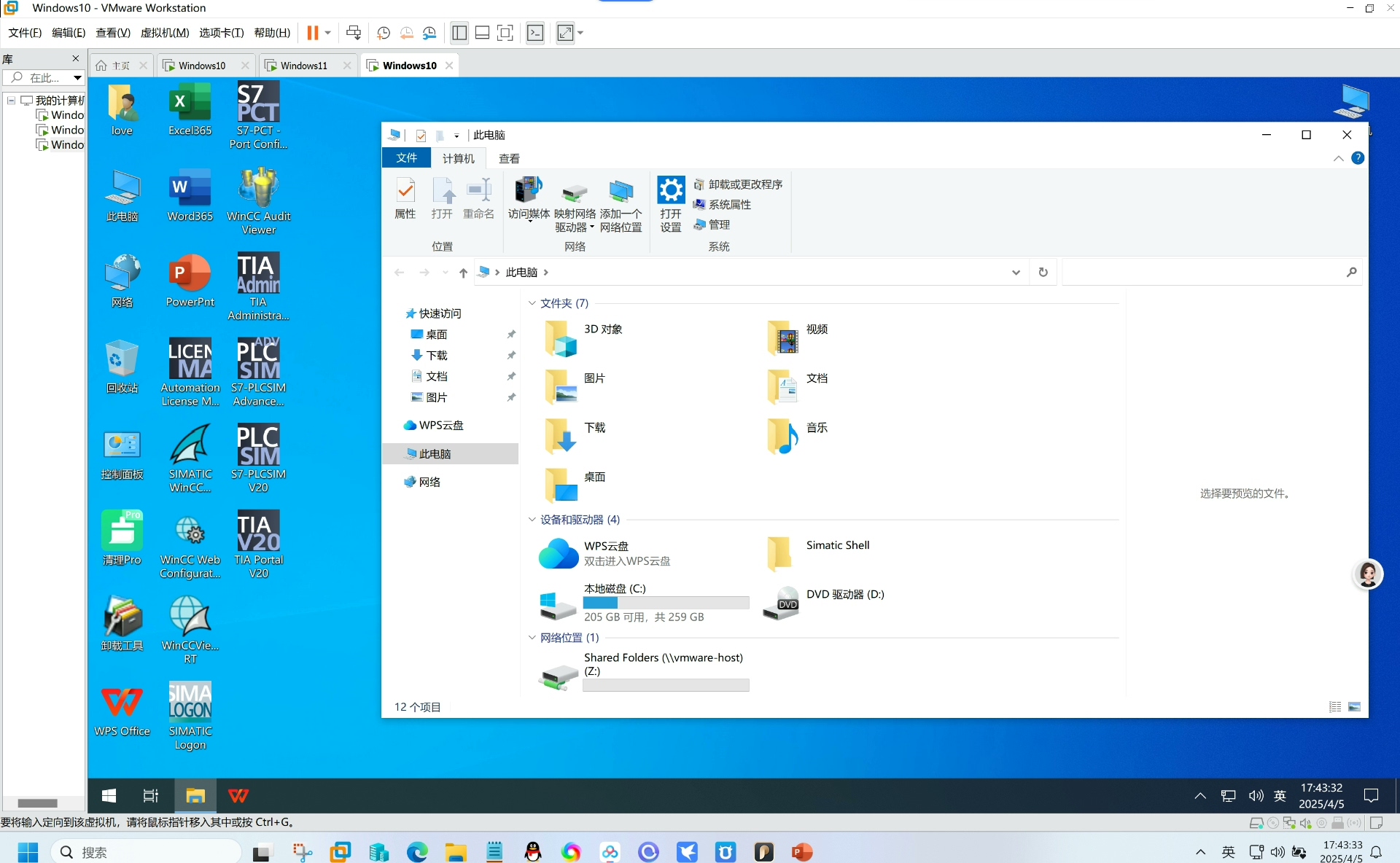Image resolution: width=1400 pixels, height=863 pixels.
Task: Switch to the 查看 ribbon tab
Action: coord(509,158)
